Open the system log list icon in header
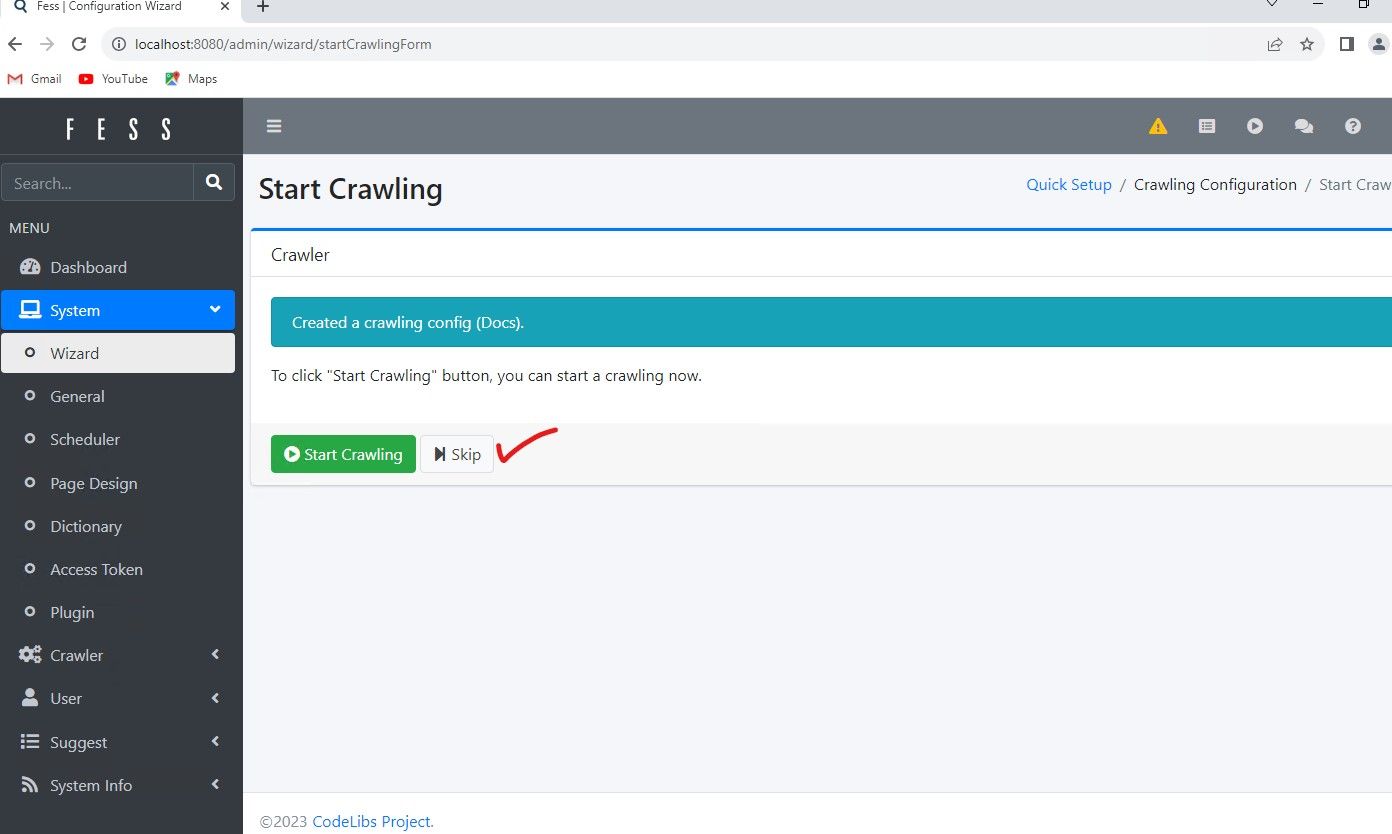This screenshot has height=834, width=1392. click(1207, 126)
